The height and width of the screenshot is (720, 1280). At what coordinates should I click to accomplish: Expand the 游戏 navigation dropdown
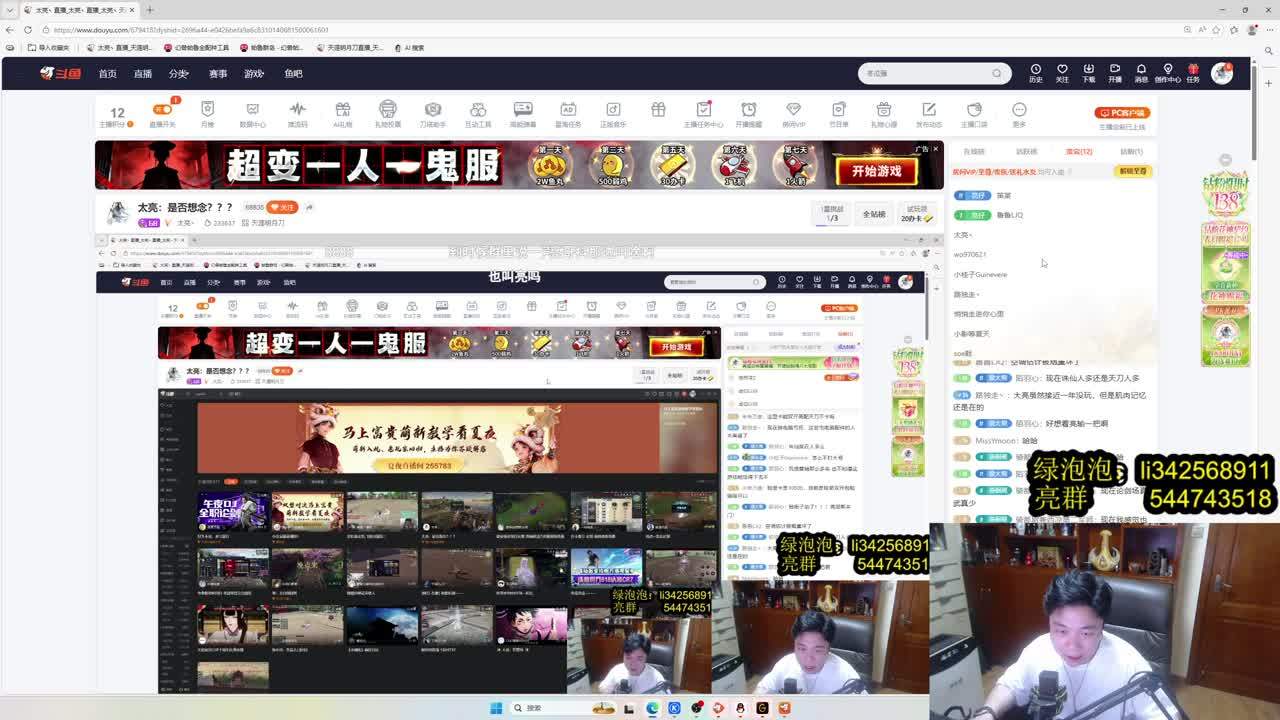(x=254, y=74)
